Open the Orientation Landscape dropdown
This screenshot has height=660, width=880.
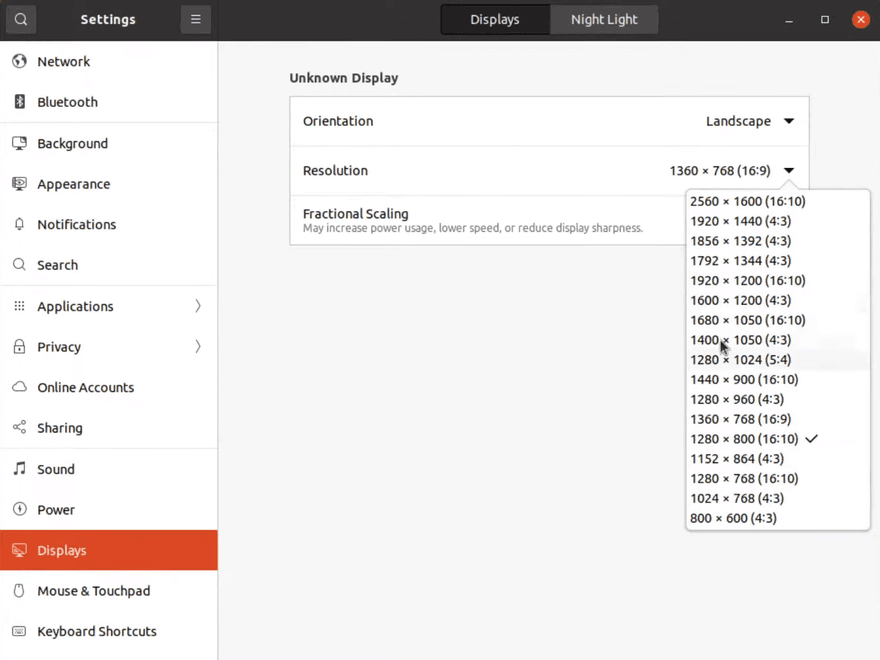(749, 121)
